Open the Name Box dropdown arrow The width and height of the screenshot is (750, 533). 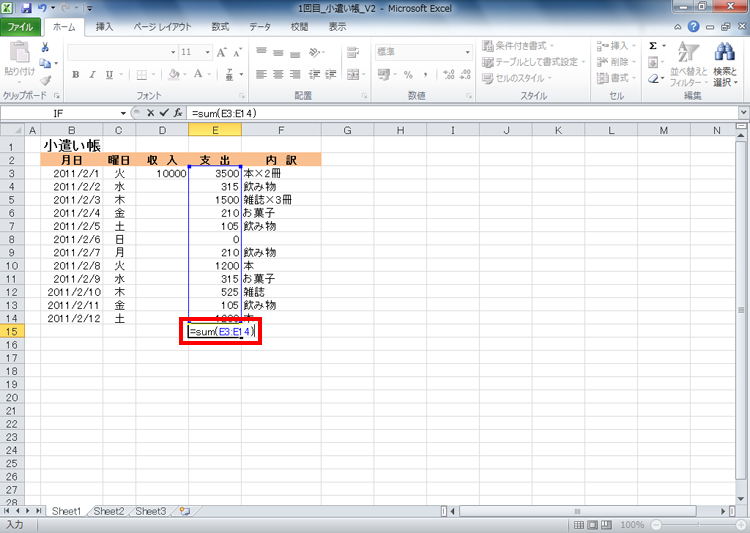(123, 113)
